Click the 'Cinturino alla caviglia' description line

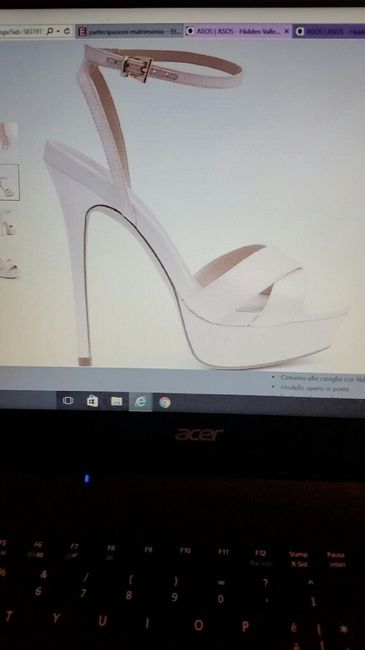coord(323,378)
